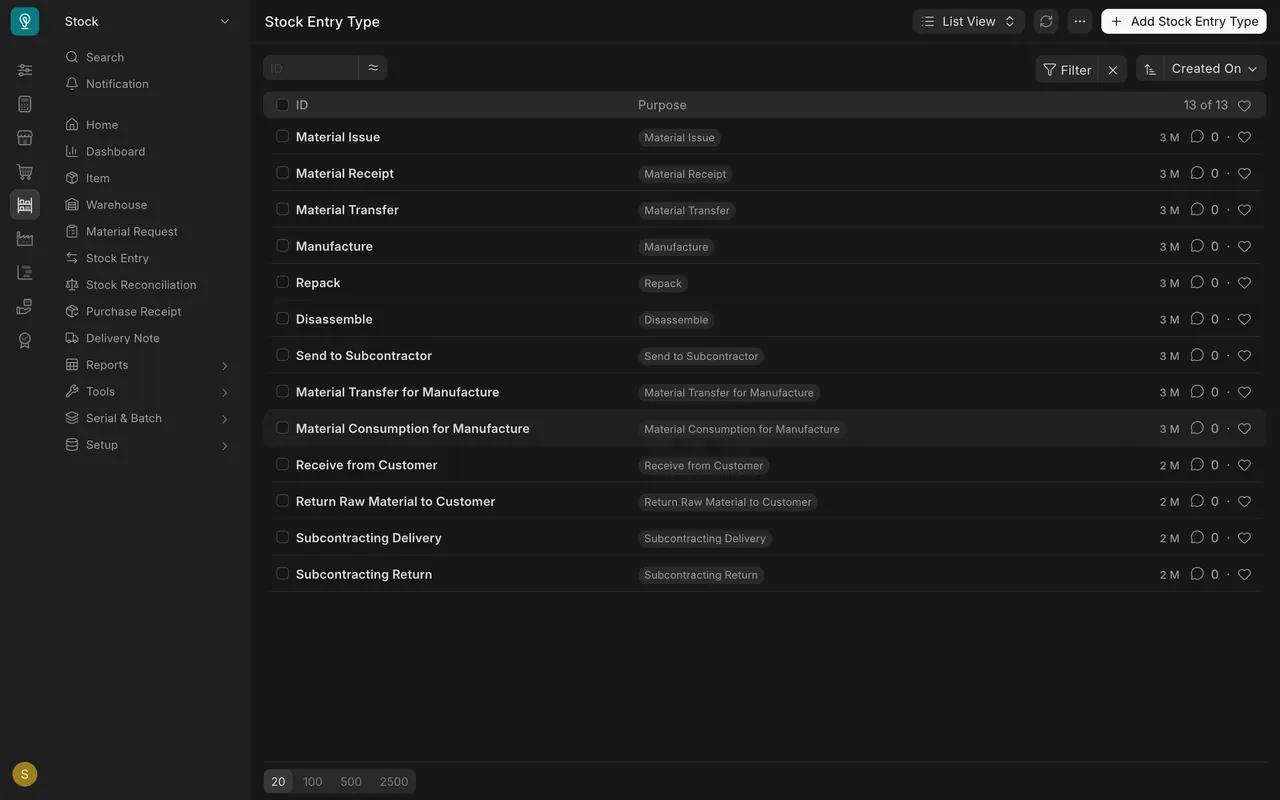
Task: Open comment bubble on the Repack row
Action: 1197,282
